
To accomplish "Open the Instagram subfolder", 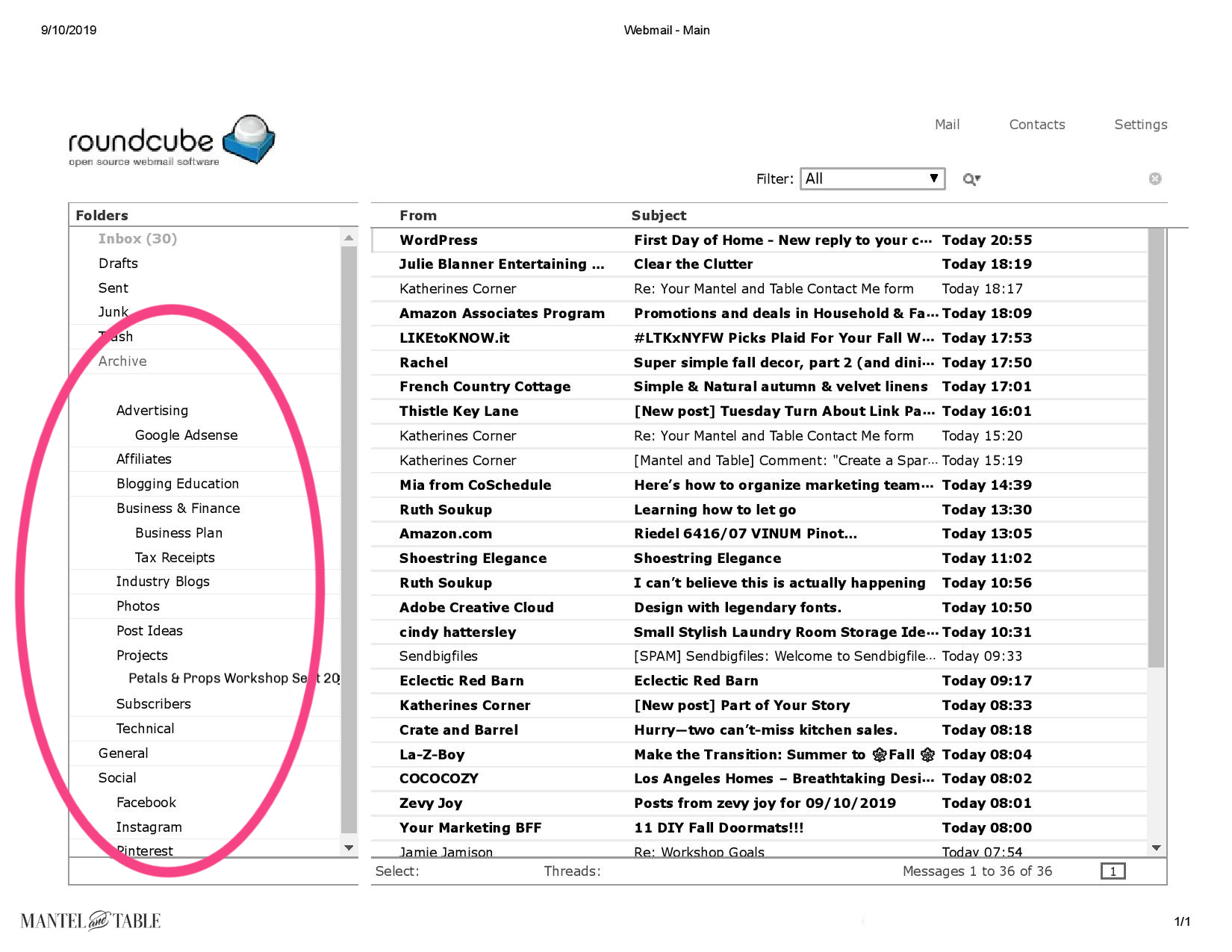I will 205,827.
